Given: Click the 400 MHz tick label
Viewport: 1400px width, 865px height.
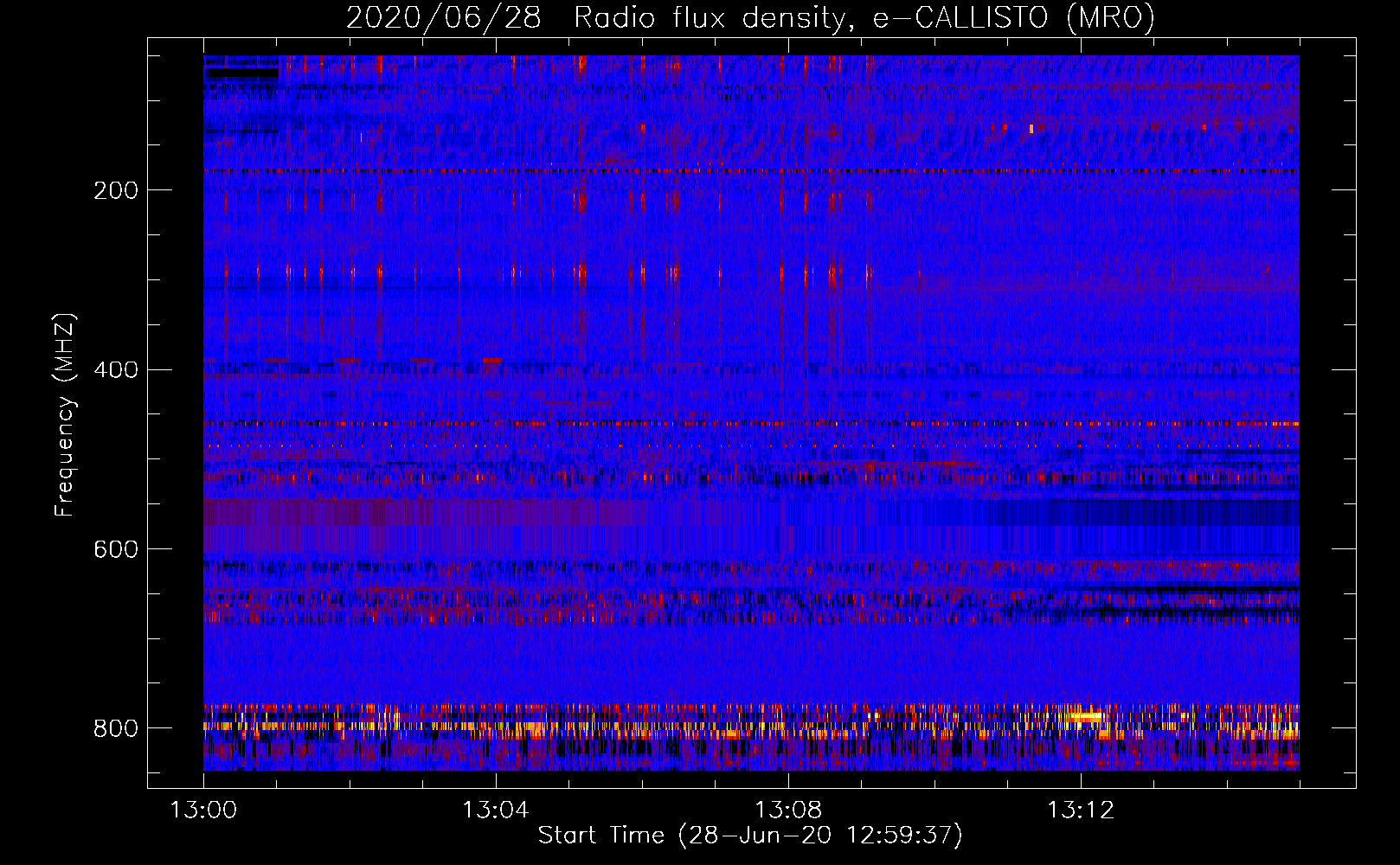Looking at the screenshot, I should pyautogui.click(x=116, y=370).
